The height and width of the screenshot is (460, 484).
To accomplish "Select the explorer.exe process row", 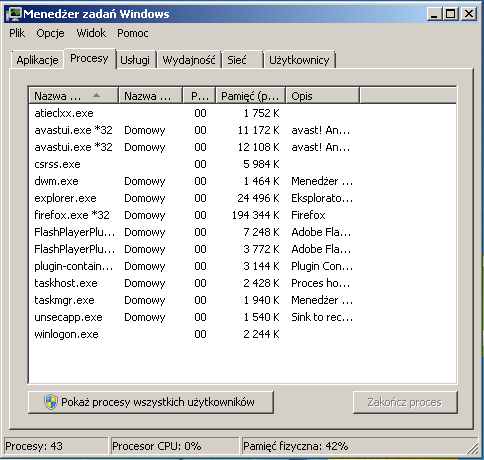I will pos(242,198).
